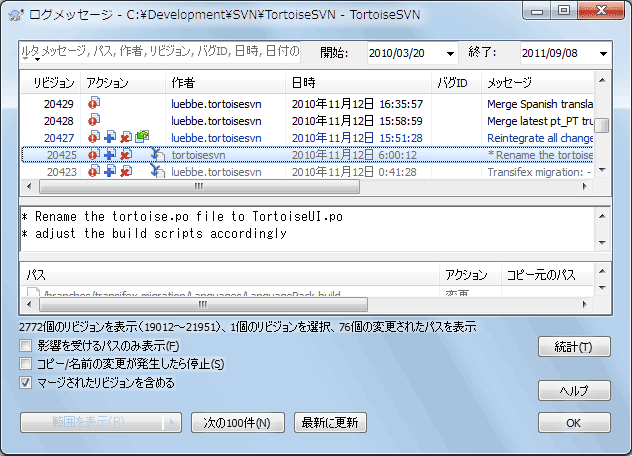Viewport: 632px width, 456px height.
Task: Click the TortoiseSVN title bar icon
Action: 16,15
